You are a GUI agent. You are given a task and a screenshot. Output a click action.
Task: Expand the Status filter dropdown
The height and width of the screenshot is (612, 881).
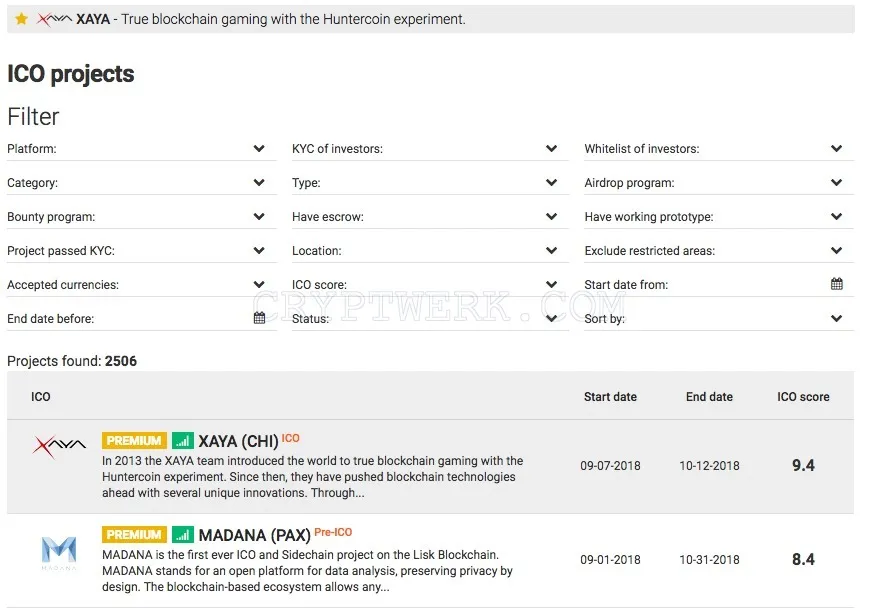[x=430, y=319]
